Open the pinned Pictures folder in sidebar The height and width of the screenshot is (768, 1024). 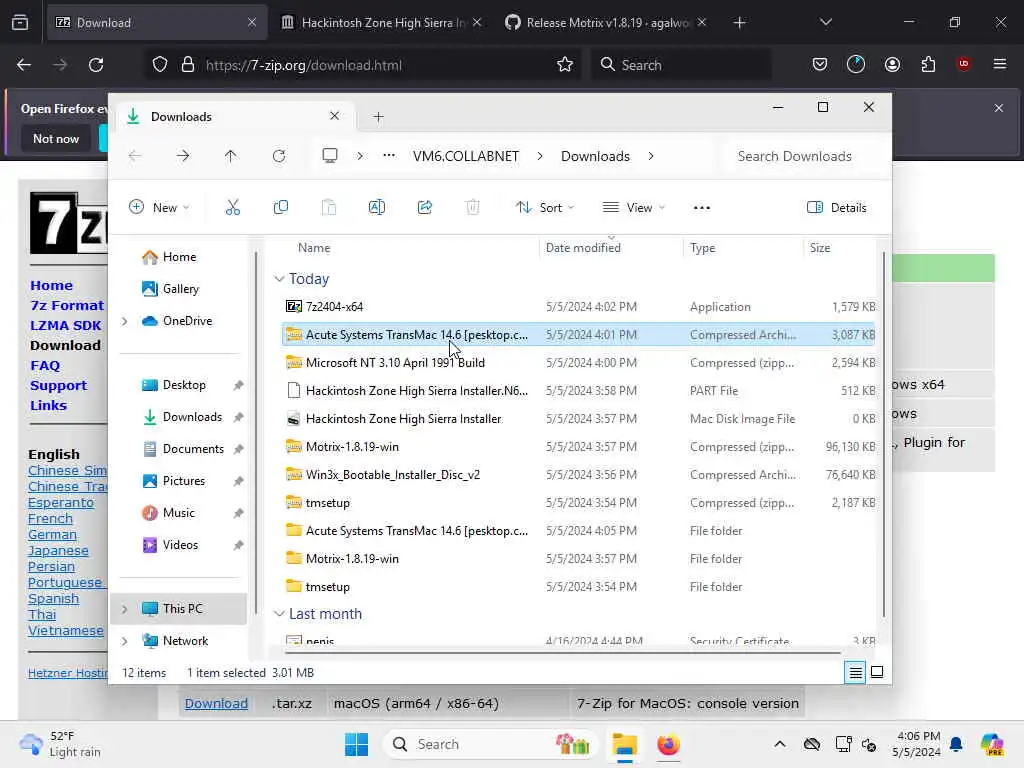pyautogui.click(x=174, y=481)
